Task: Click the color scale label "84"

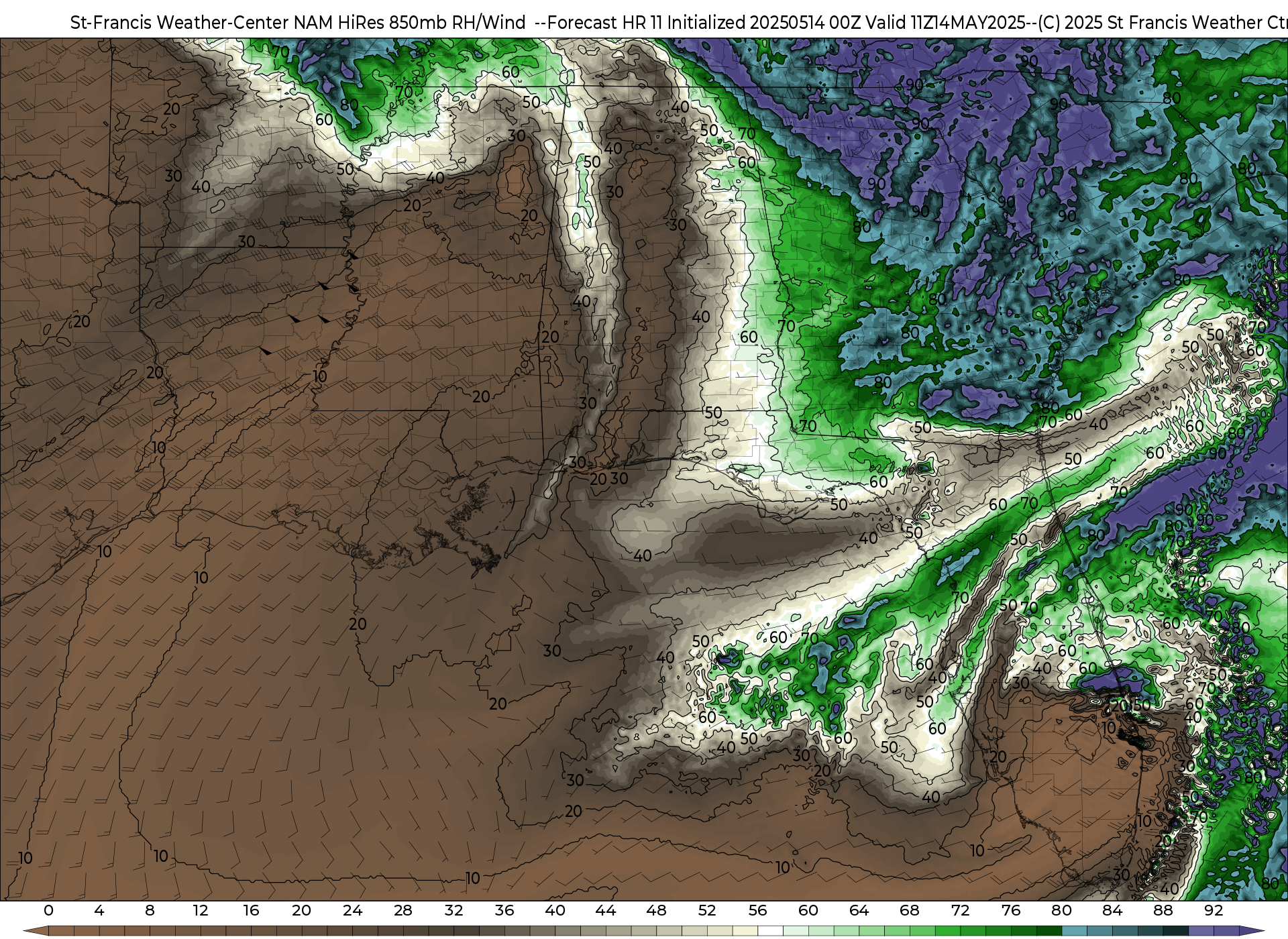Action: pyautogui.click(x=1112, y=910)
